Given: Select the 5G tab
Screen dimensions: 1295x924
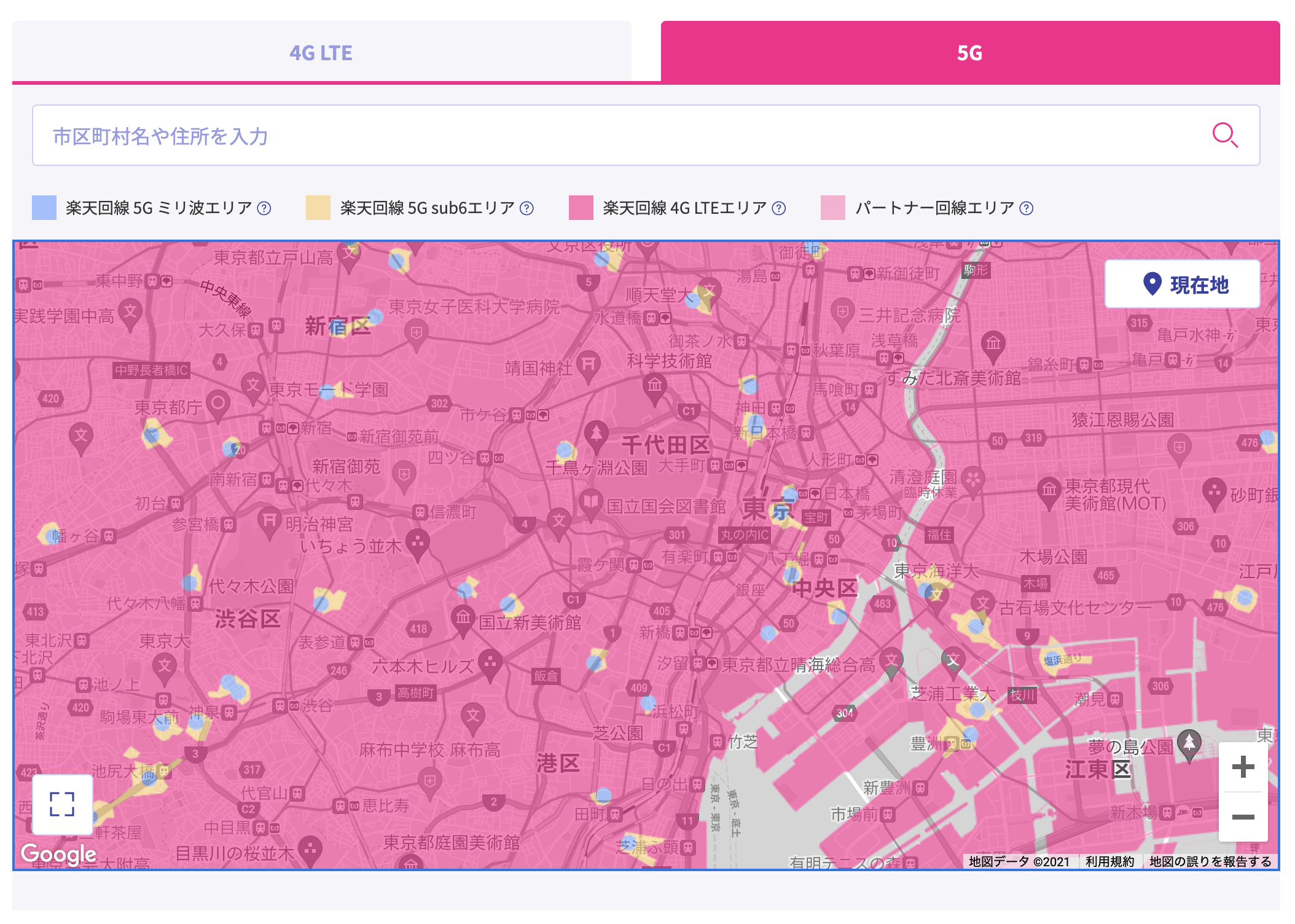Looking at the screenshot, I should pos(970,52).
